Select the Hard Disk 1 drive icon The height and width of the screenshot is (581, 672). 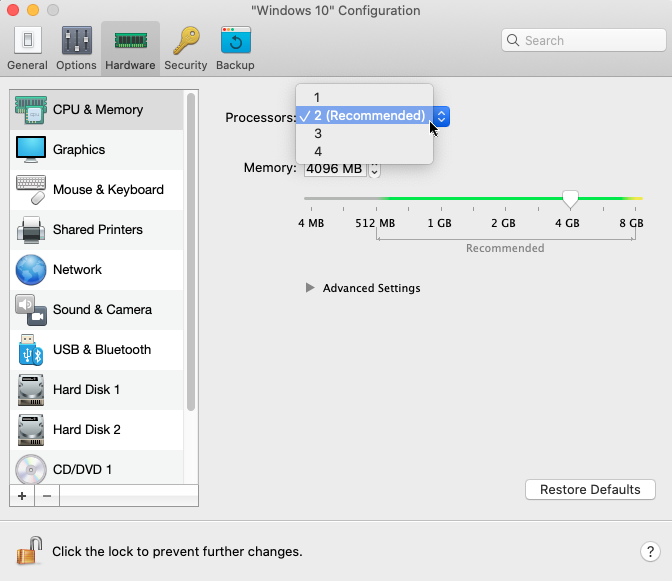click(x=31, y=390)
